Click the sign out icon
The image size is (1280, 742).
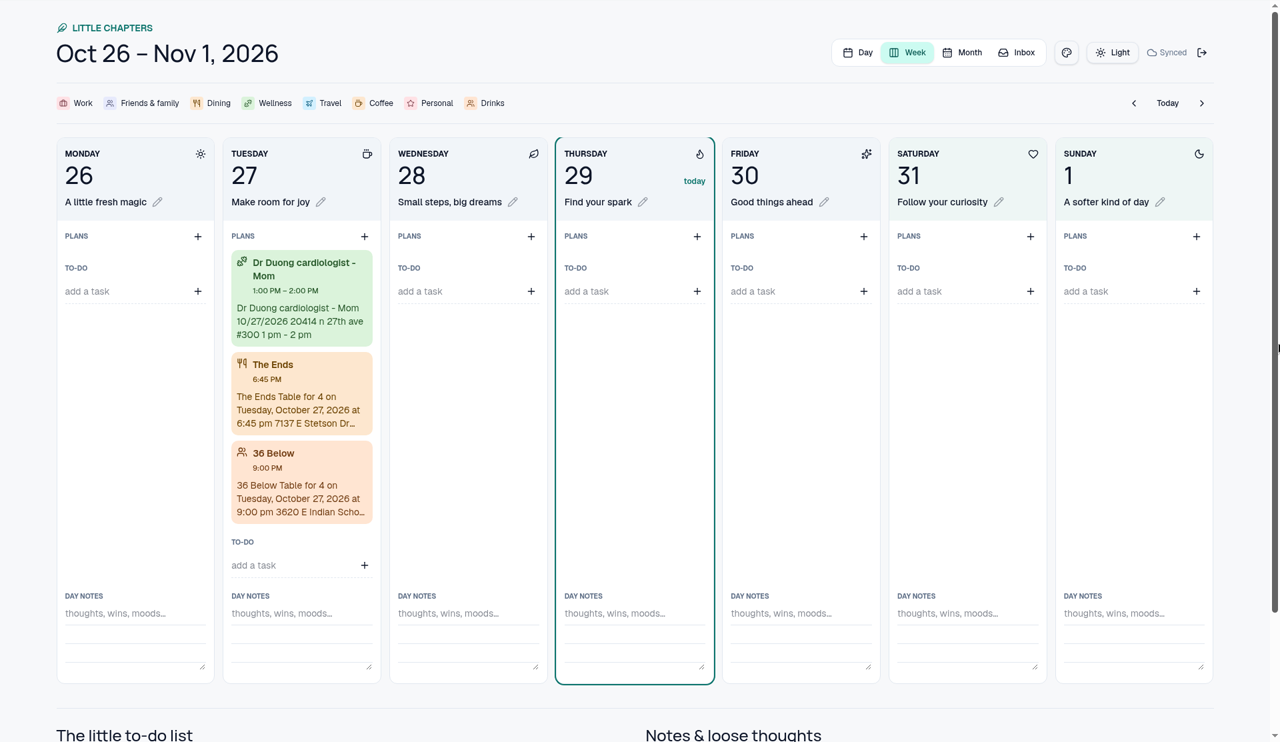[1202, 53]
